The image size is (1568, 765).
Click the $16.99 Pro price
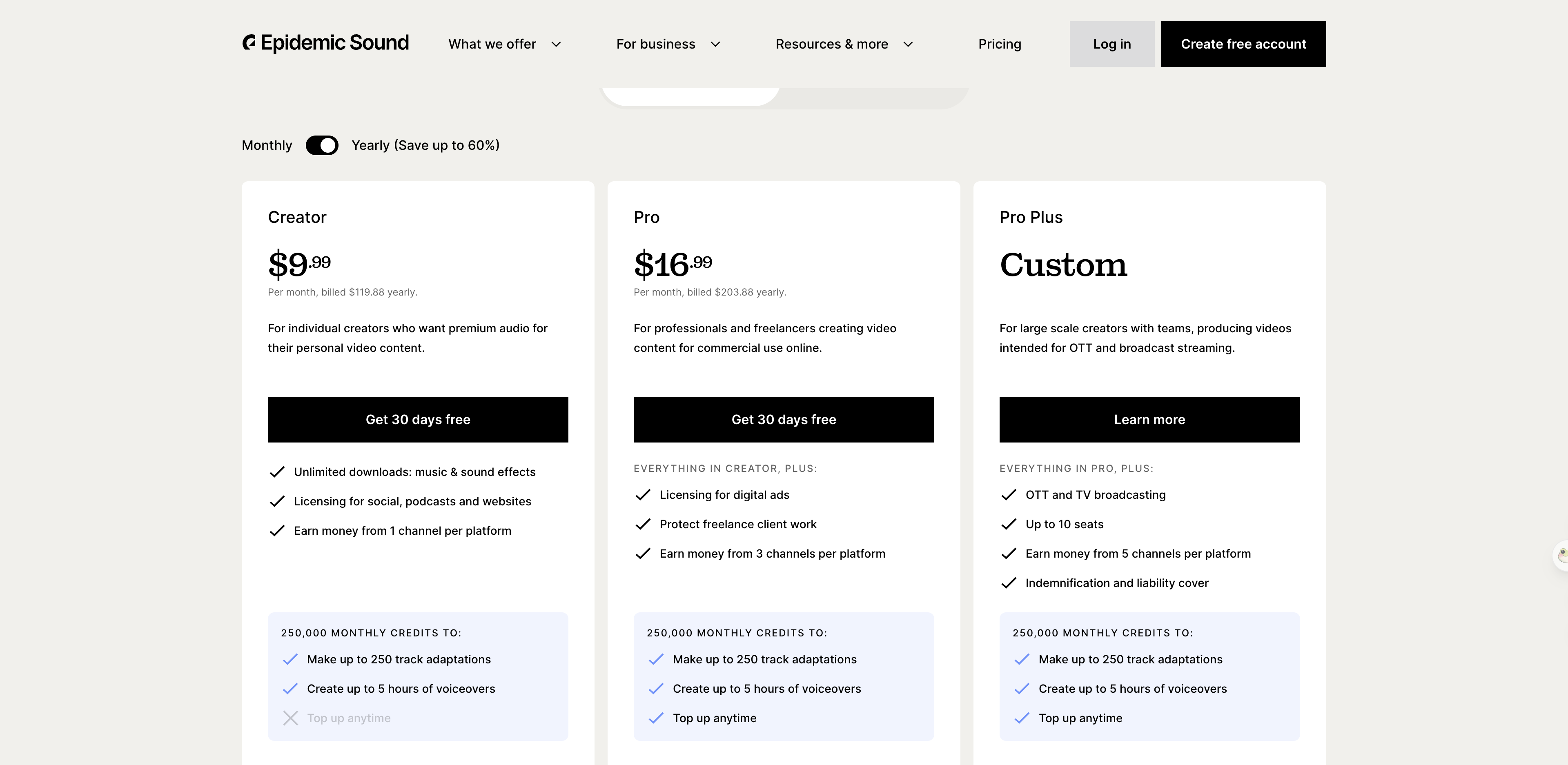pyautogui.click(x=673, y=264)
